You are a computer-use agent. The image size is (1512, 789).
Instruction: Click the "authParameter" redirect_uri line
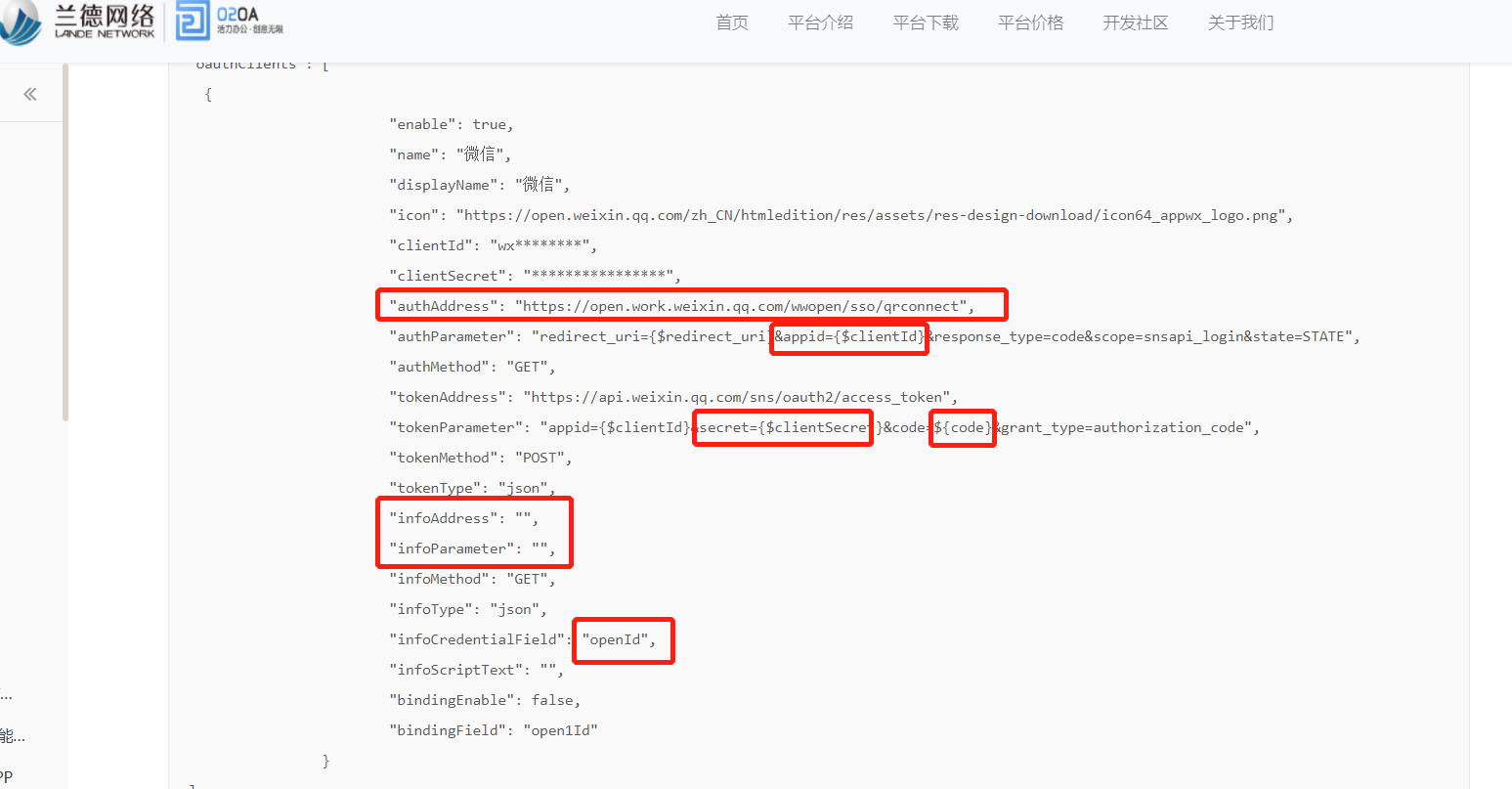(875, 336)
